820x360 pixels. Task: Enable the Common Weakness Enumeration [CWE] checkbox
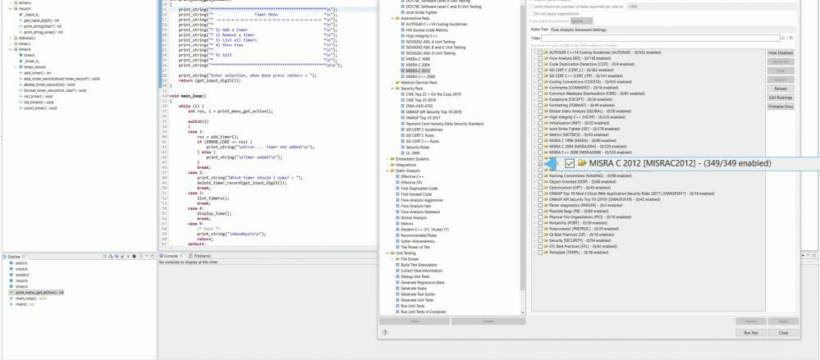pos(540,94)
